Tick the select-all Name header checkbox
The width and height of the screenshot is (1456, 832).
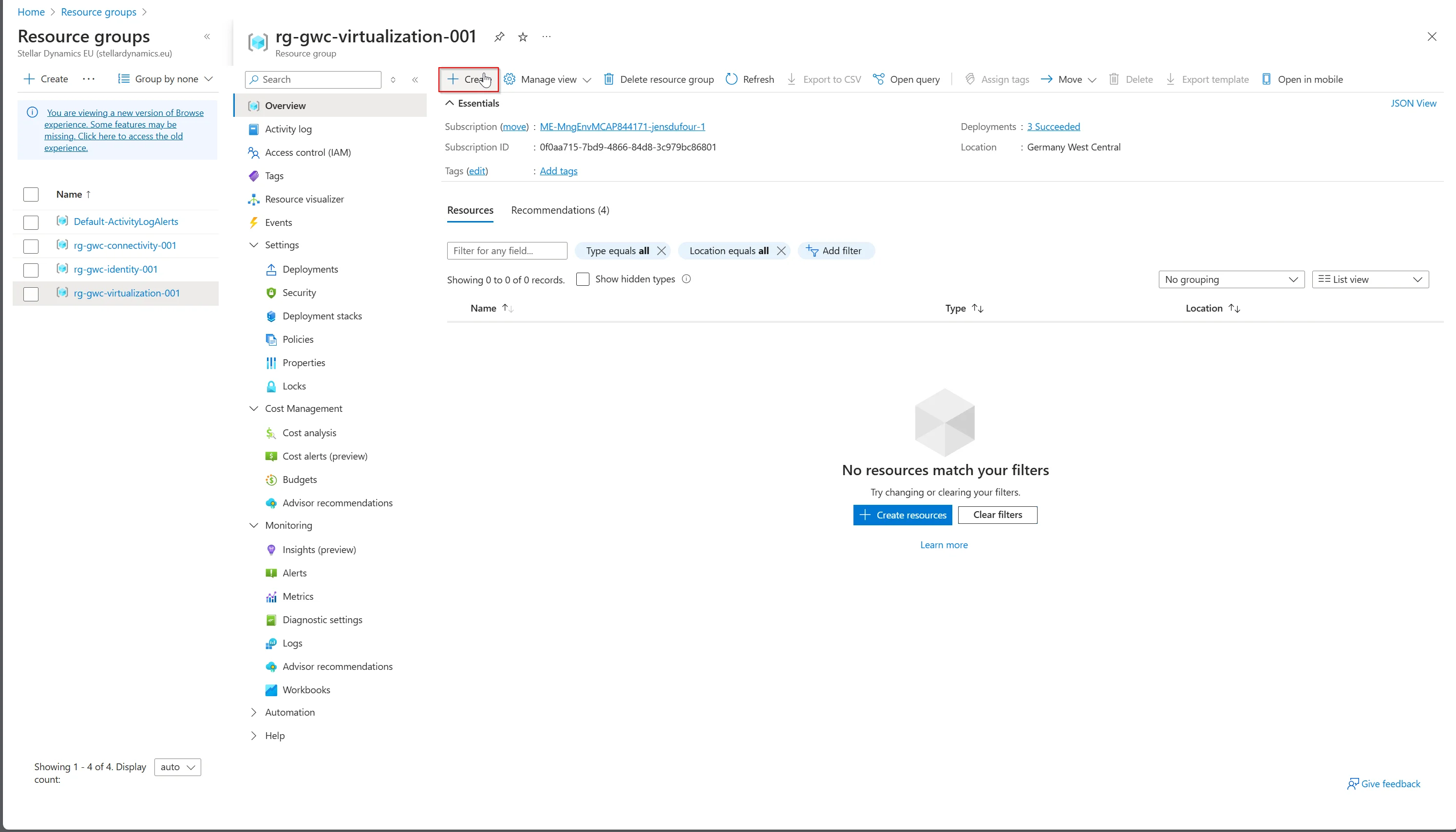(31, 195)
